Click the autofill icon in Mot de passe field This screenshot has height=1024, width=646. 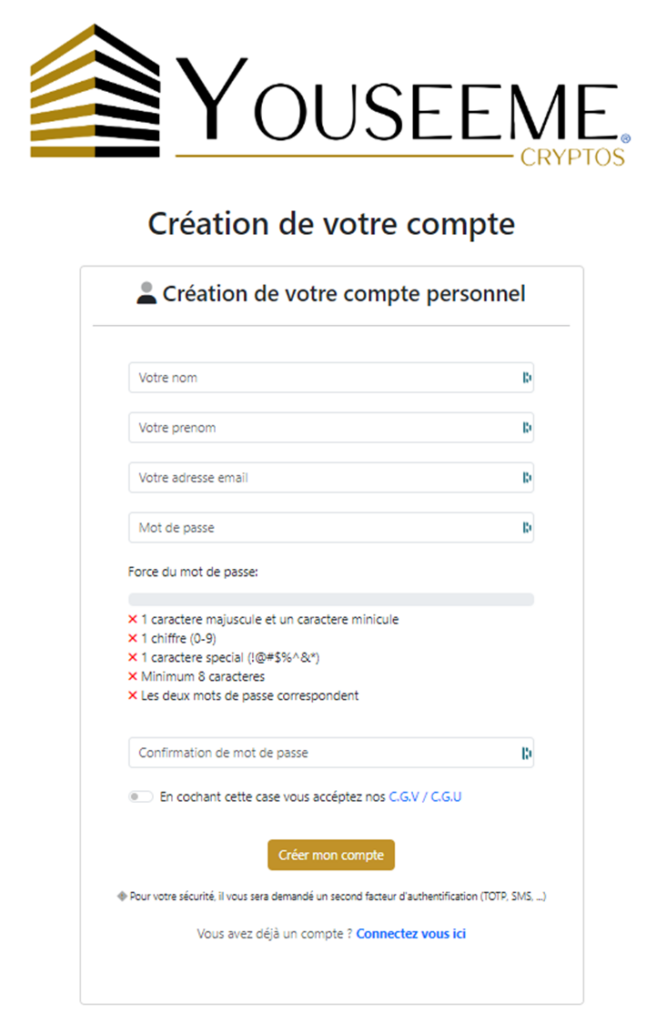pyautogui.click(x=526, y=528)
